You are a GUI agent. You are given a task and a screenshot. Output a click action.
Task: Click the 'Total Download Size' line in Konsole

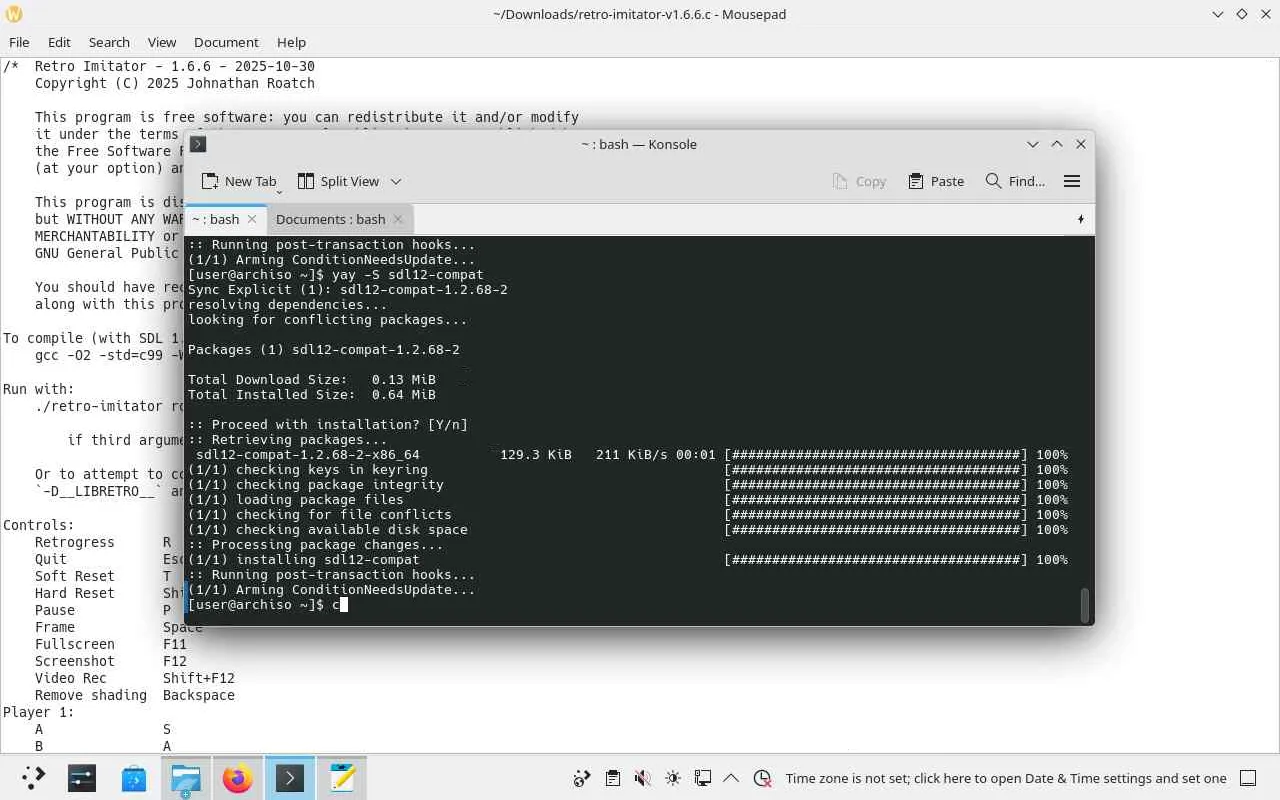[x=312, y=380]
